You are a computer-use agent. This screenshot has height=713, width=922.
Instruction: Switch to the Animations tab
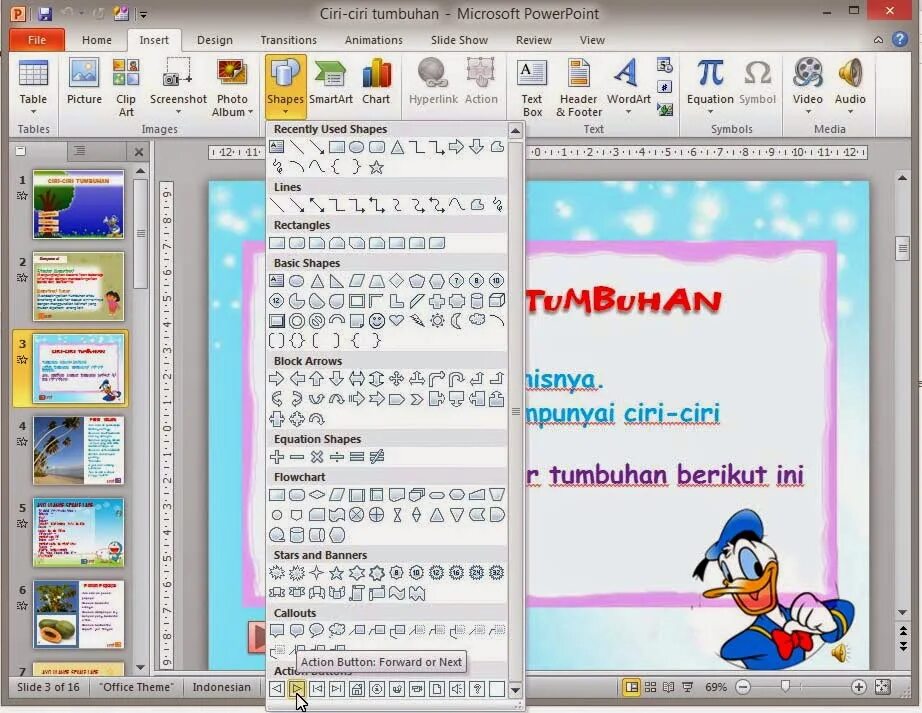pyautogui.click(x=373, y=40)
